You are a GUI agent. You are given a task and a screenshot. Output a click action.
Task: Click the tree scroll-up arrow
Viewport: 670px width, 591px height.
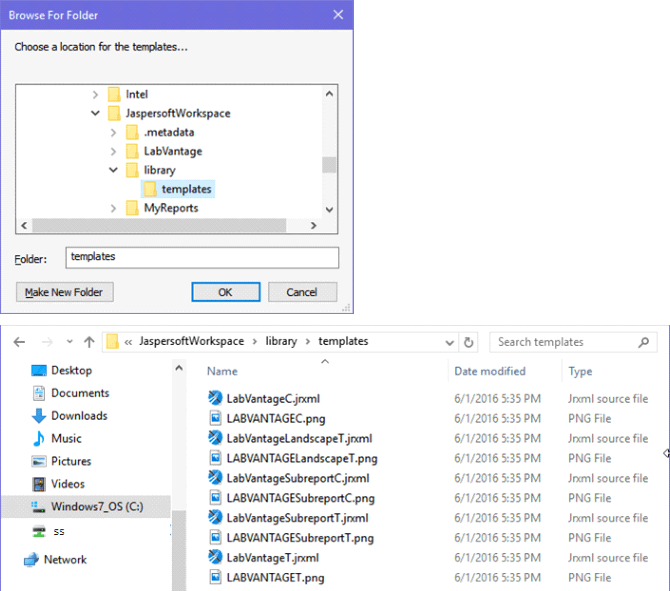click(329, 94)
